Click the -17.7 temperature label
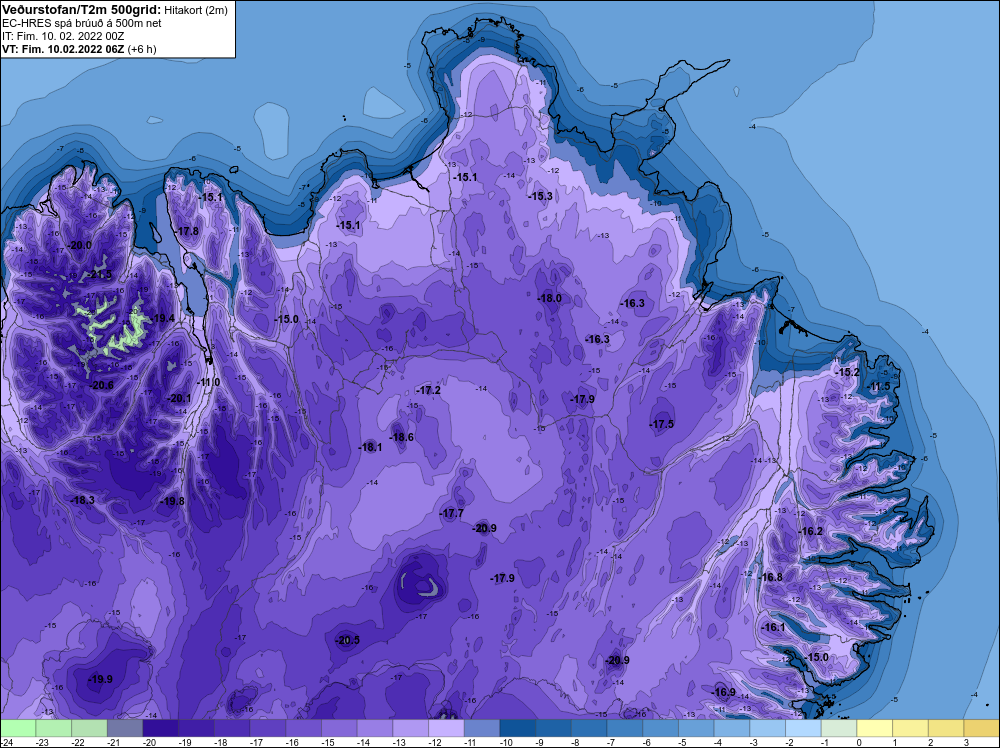Image resolution: width=1000 pixels, height=748 pixels. coord(452,513)
